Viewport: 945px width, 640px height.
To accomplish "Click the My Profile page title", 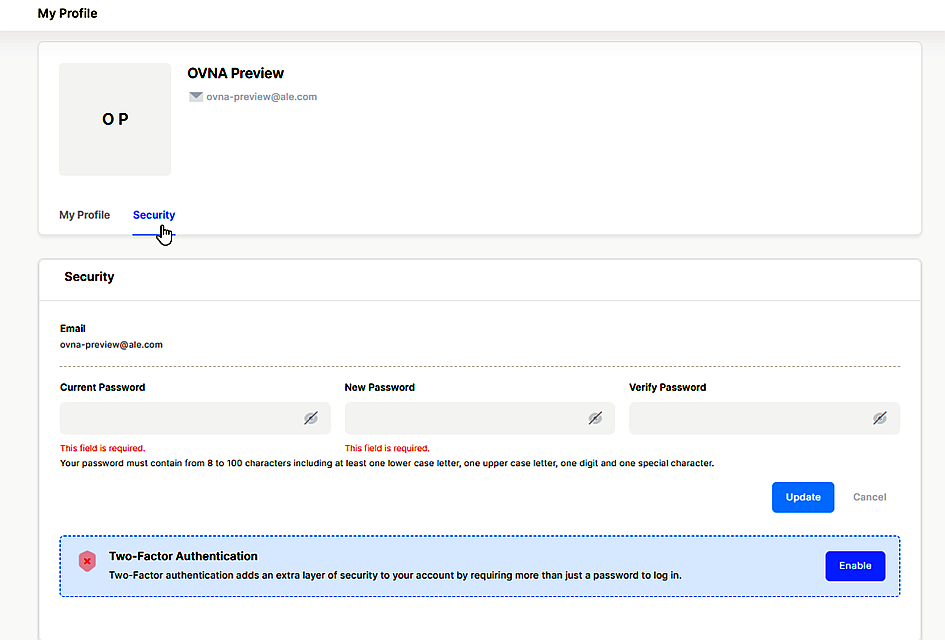I will point(67,14).
